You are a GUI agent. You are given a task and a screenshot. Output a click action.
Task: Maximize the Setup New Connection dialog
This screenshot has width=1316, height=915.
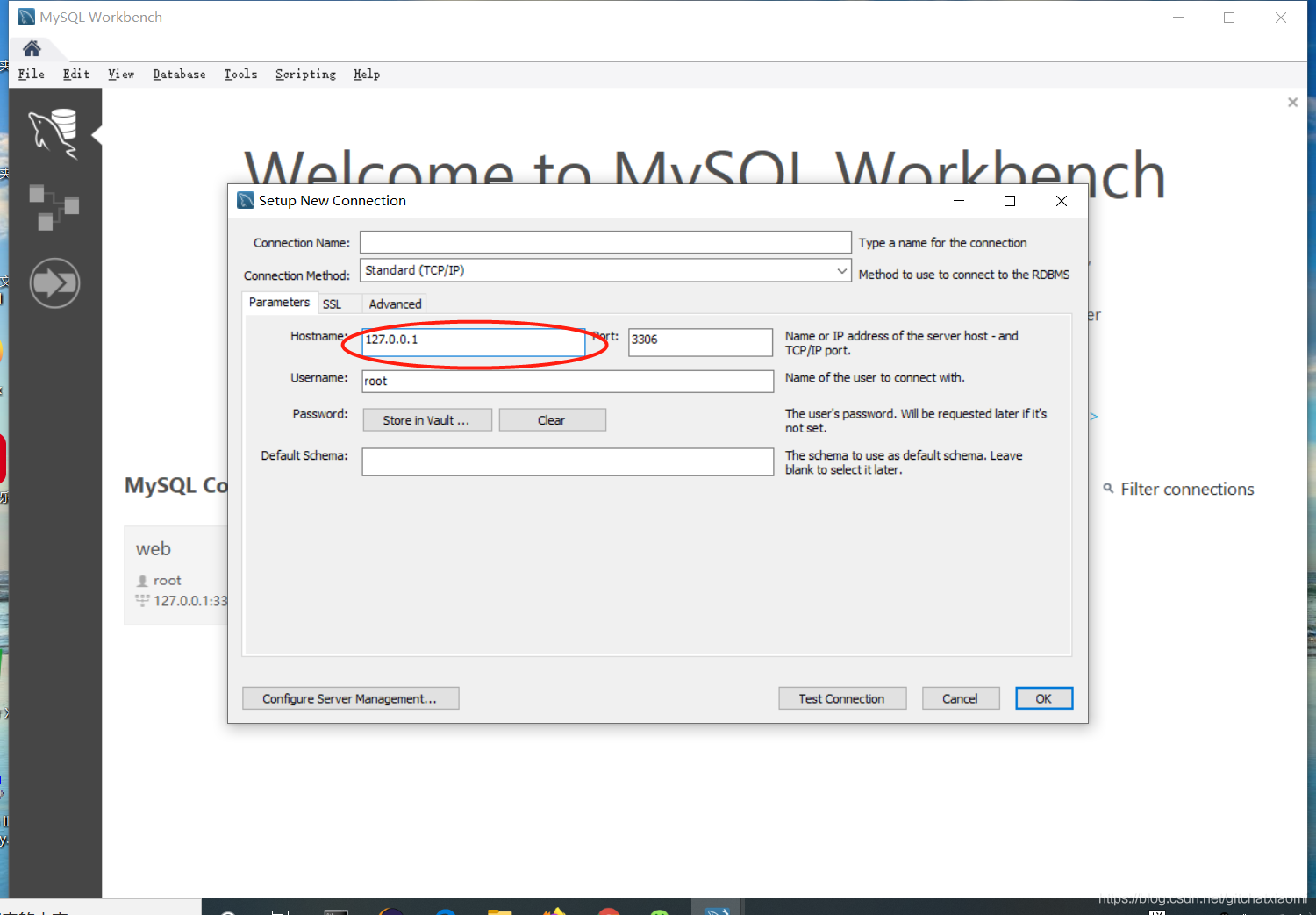(x=1010, y=201)
